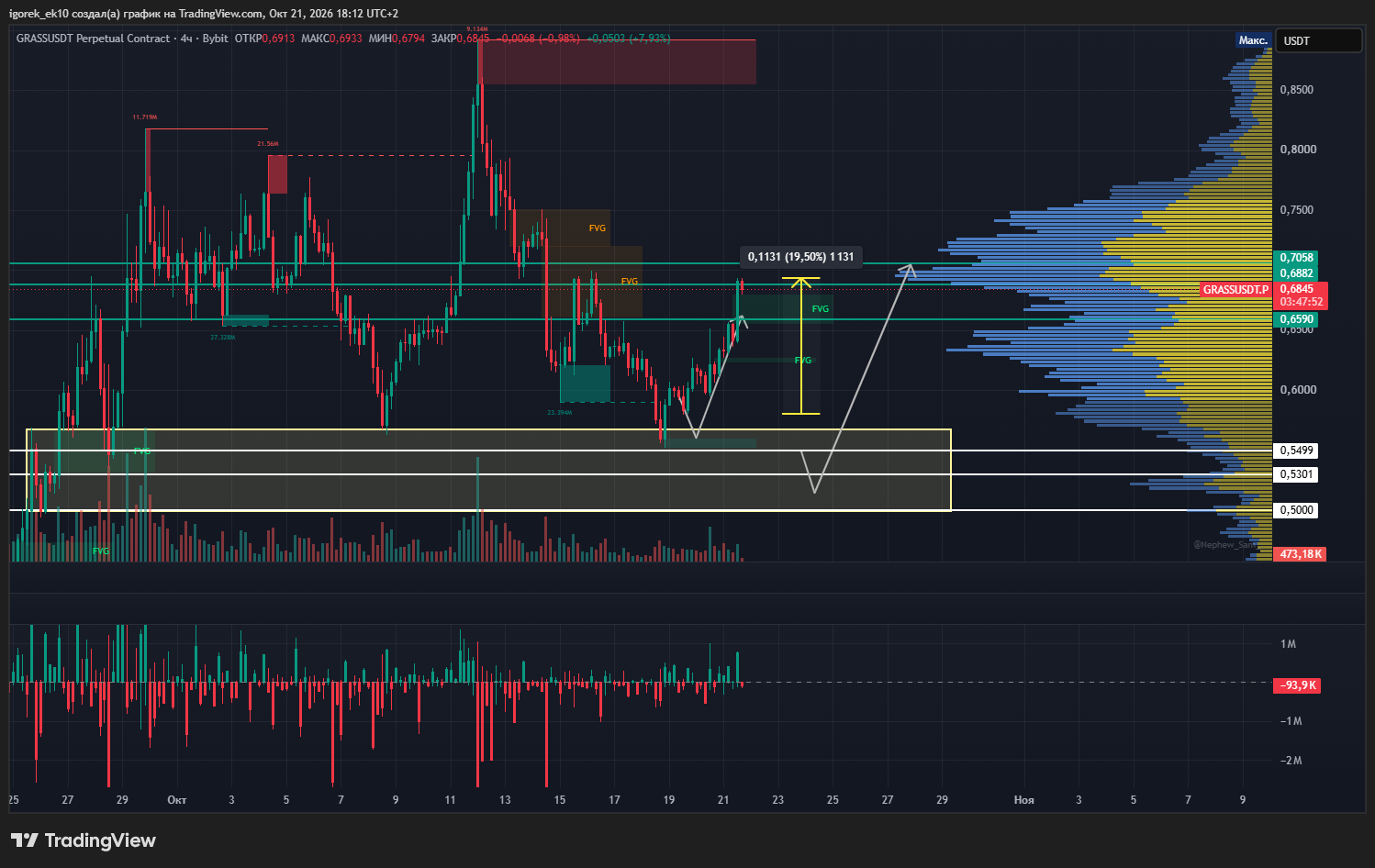Select the 0,7058 level price label
This screenshot has height=868, width=1375.
tap(1297, 258)
